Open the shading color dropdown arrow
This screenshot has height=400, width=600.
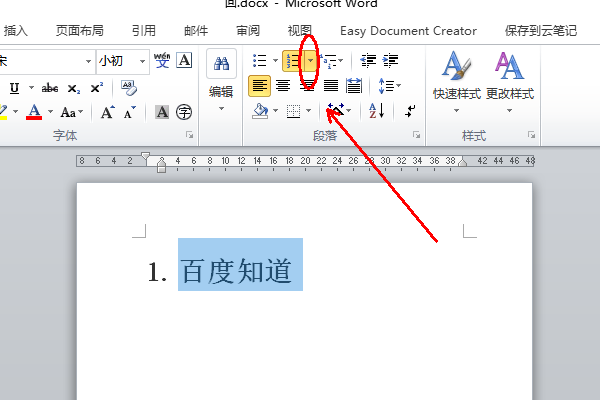(276, 111)
